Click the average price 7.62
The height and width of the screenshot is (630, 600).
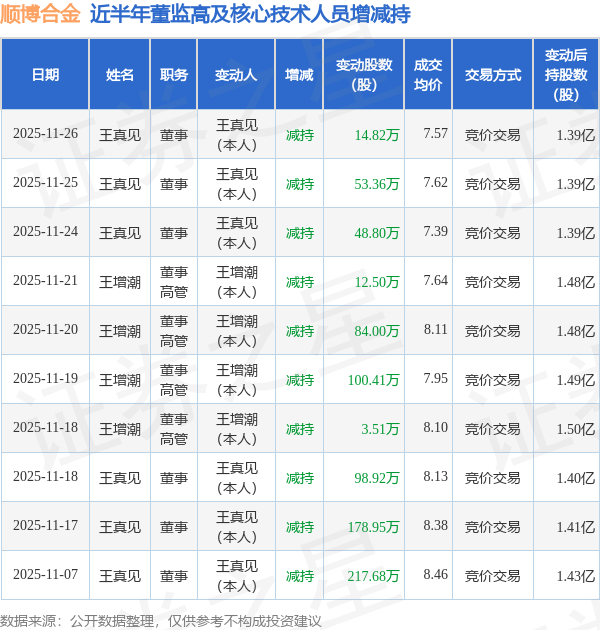coord(436,182)
